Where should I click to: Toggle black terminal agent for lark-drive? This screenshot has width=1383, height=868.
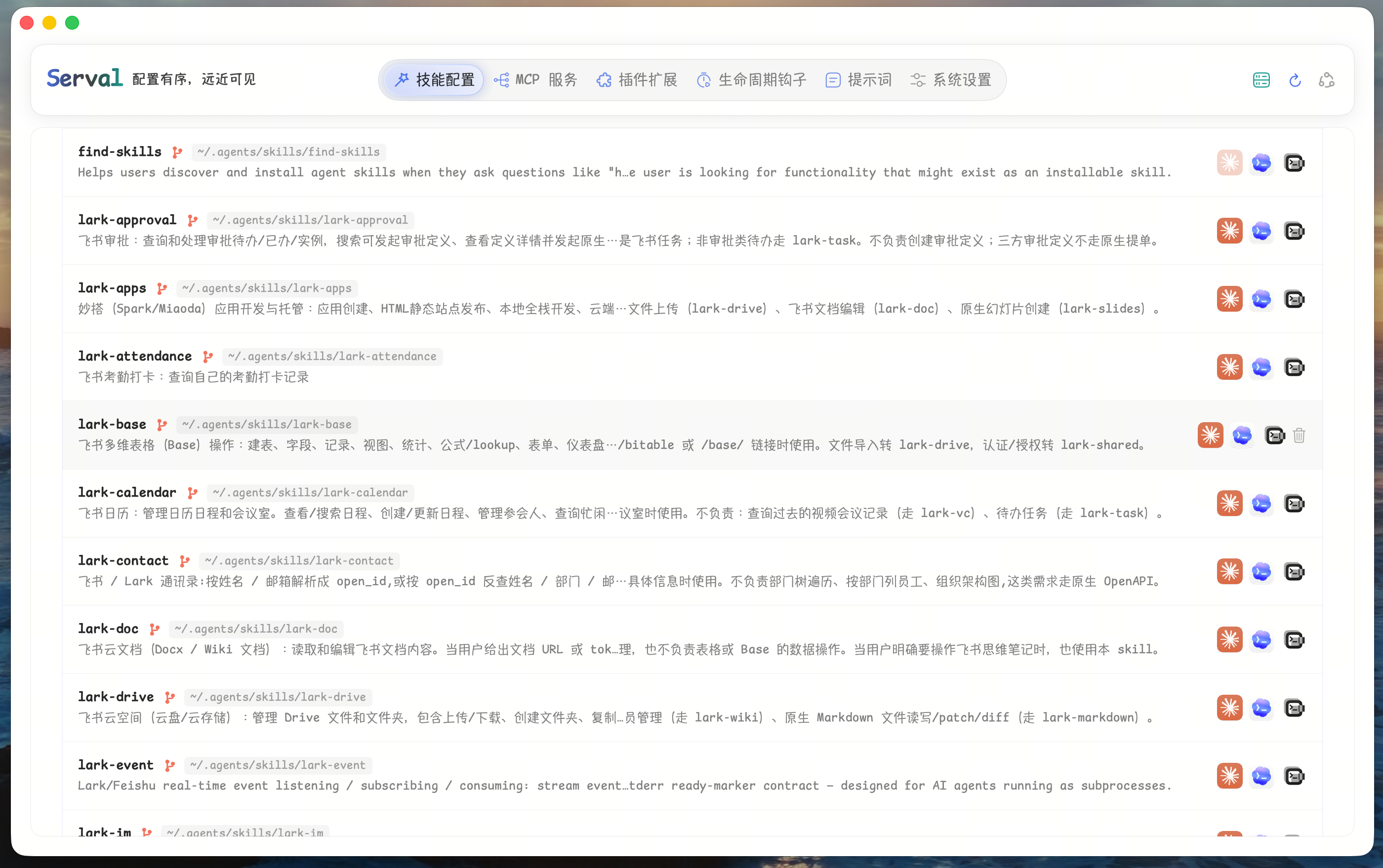coord(1294,708)
